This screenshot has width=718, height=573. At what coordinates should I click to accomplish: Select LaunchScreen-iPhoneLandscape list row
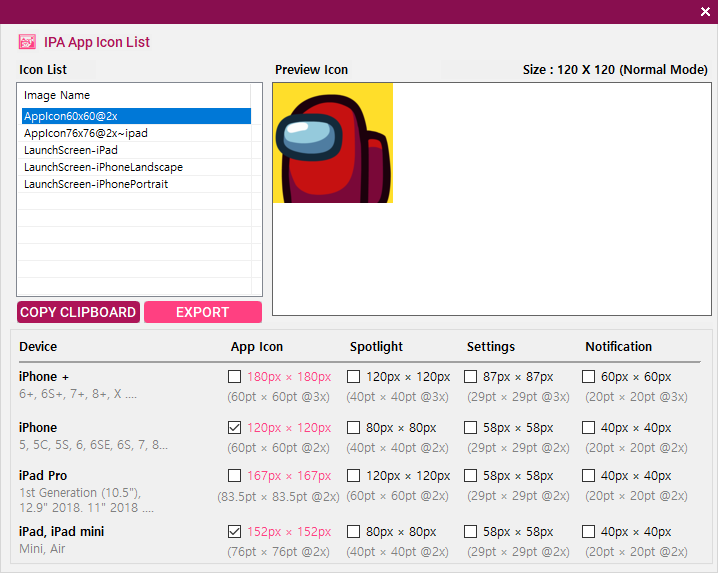(x=136, y=167)
